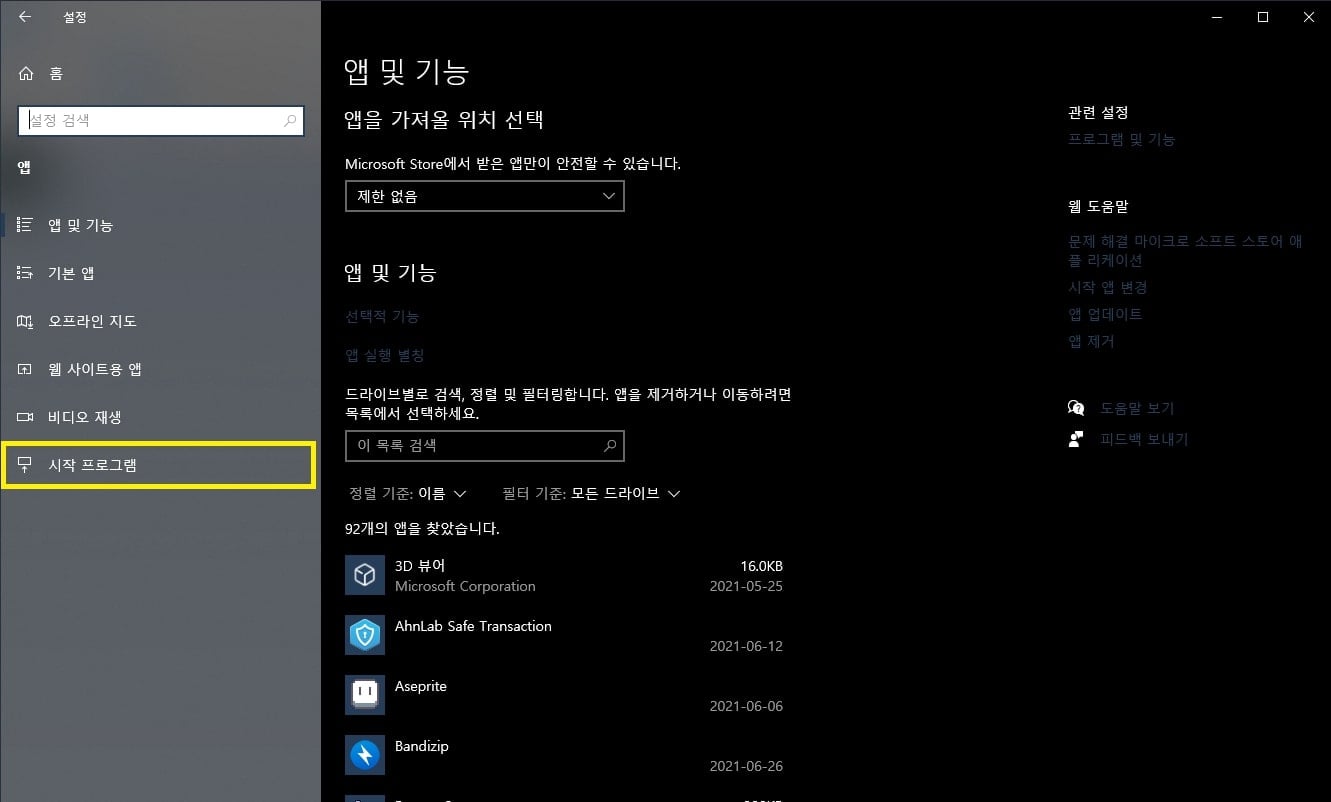Screen dimensions: 1331x802
Task: Open 오프라인 지도 settings
Action: (85, 320)
